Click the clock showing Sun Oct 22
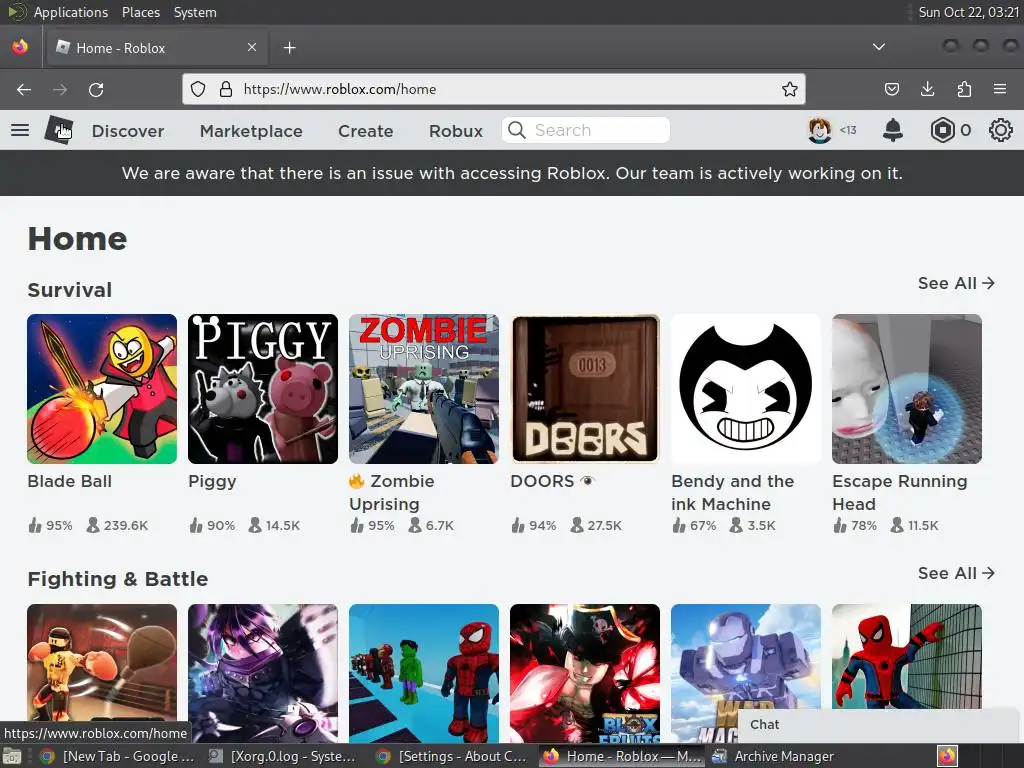The height and width of the screenshot is (768, 1024). point(968,12)
